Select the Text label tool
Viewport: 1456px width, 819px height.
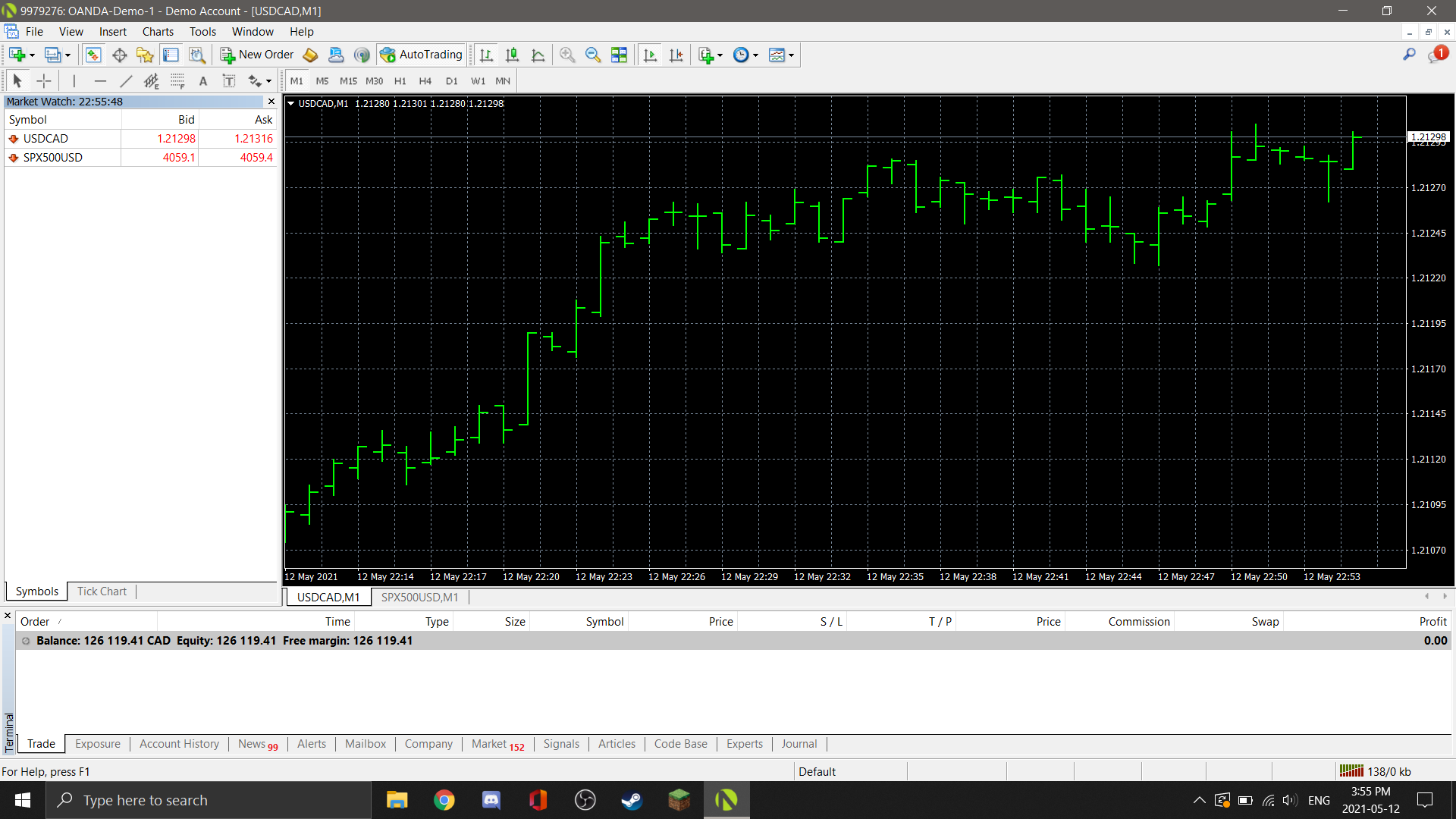pyautogui.click(x=228, y=81)
